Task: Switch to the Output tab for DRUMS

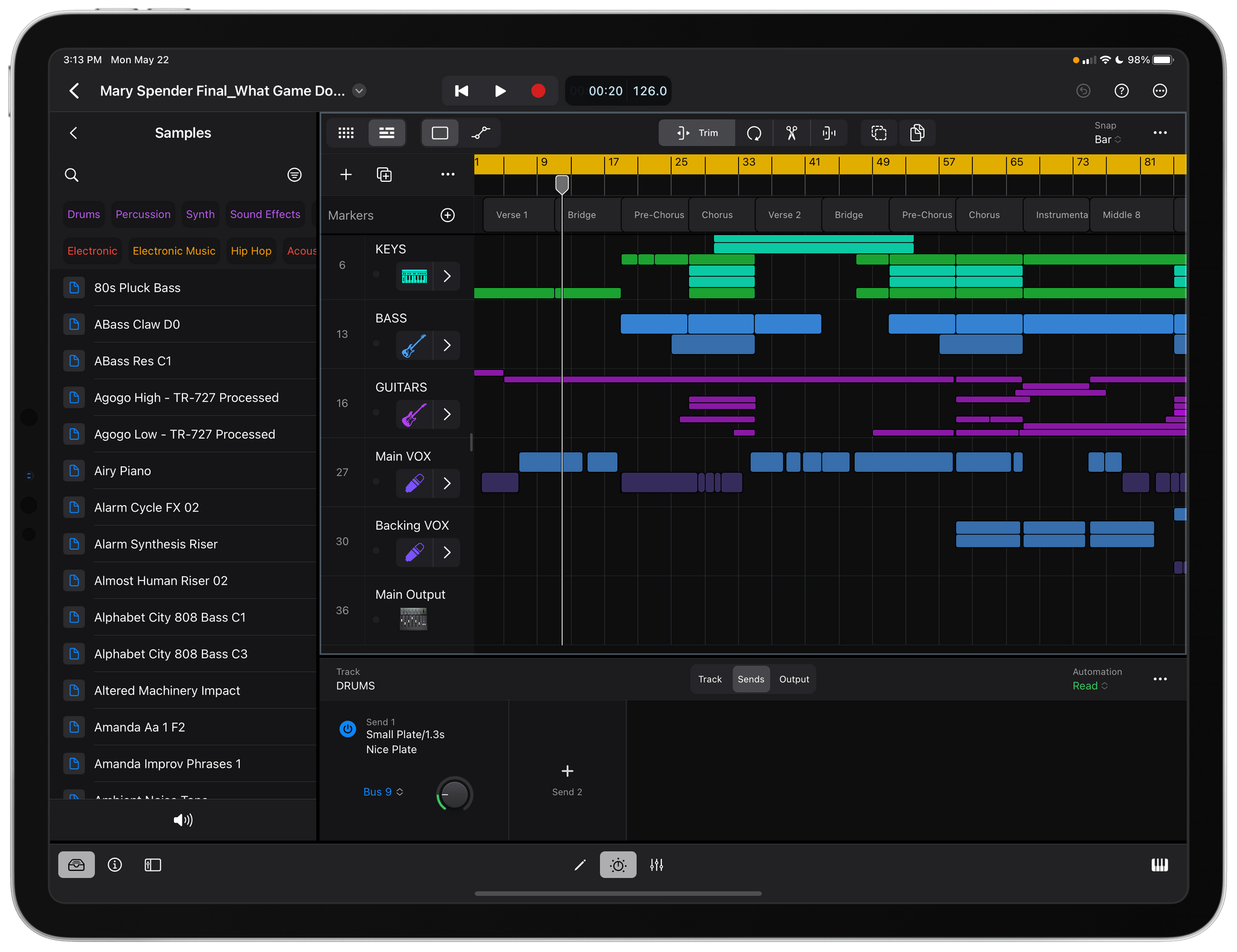Action: coord(793,678)
